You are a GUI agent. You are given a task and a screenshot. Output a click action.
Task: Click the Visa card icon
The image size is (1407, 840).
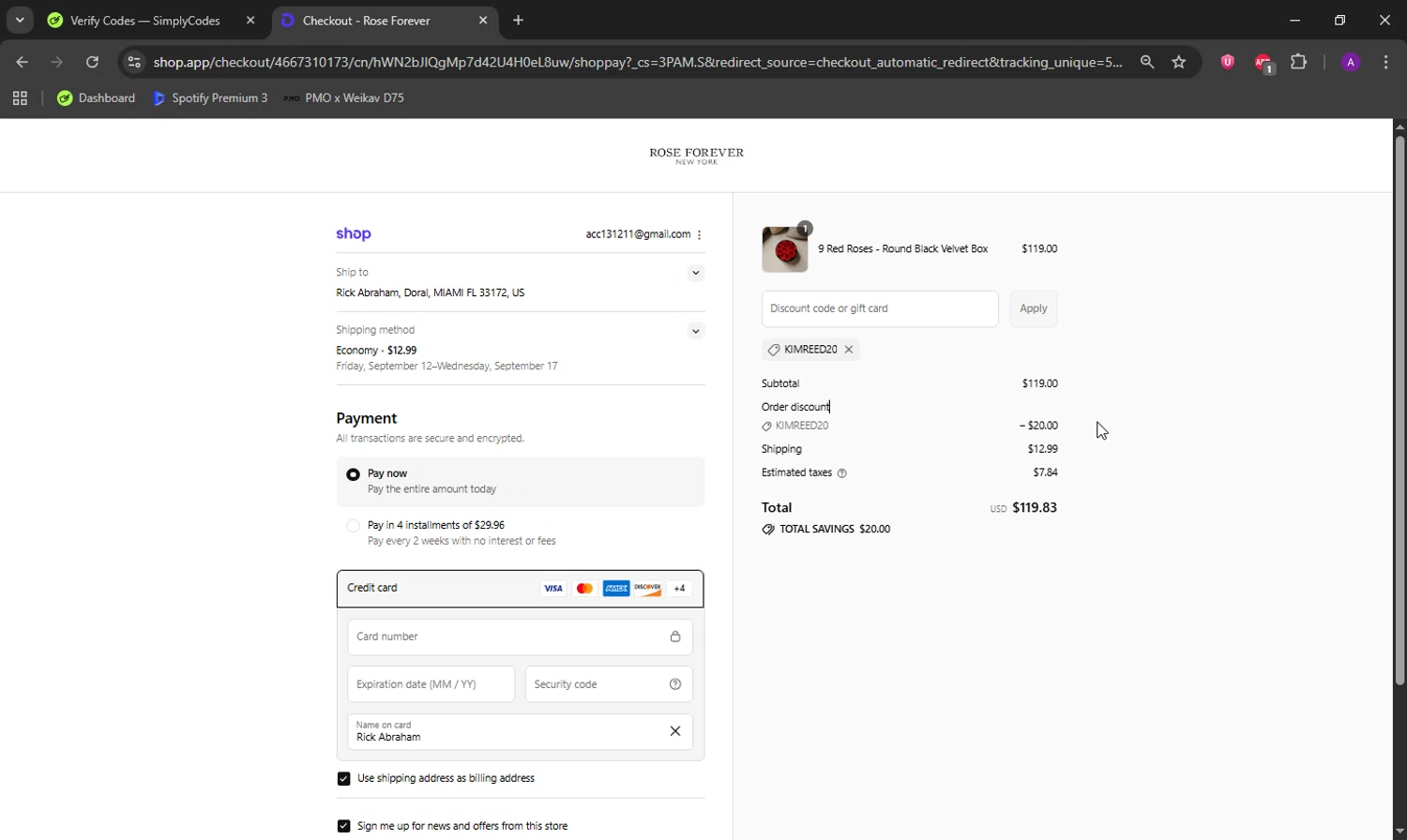553,589
